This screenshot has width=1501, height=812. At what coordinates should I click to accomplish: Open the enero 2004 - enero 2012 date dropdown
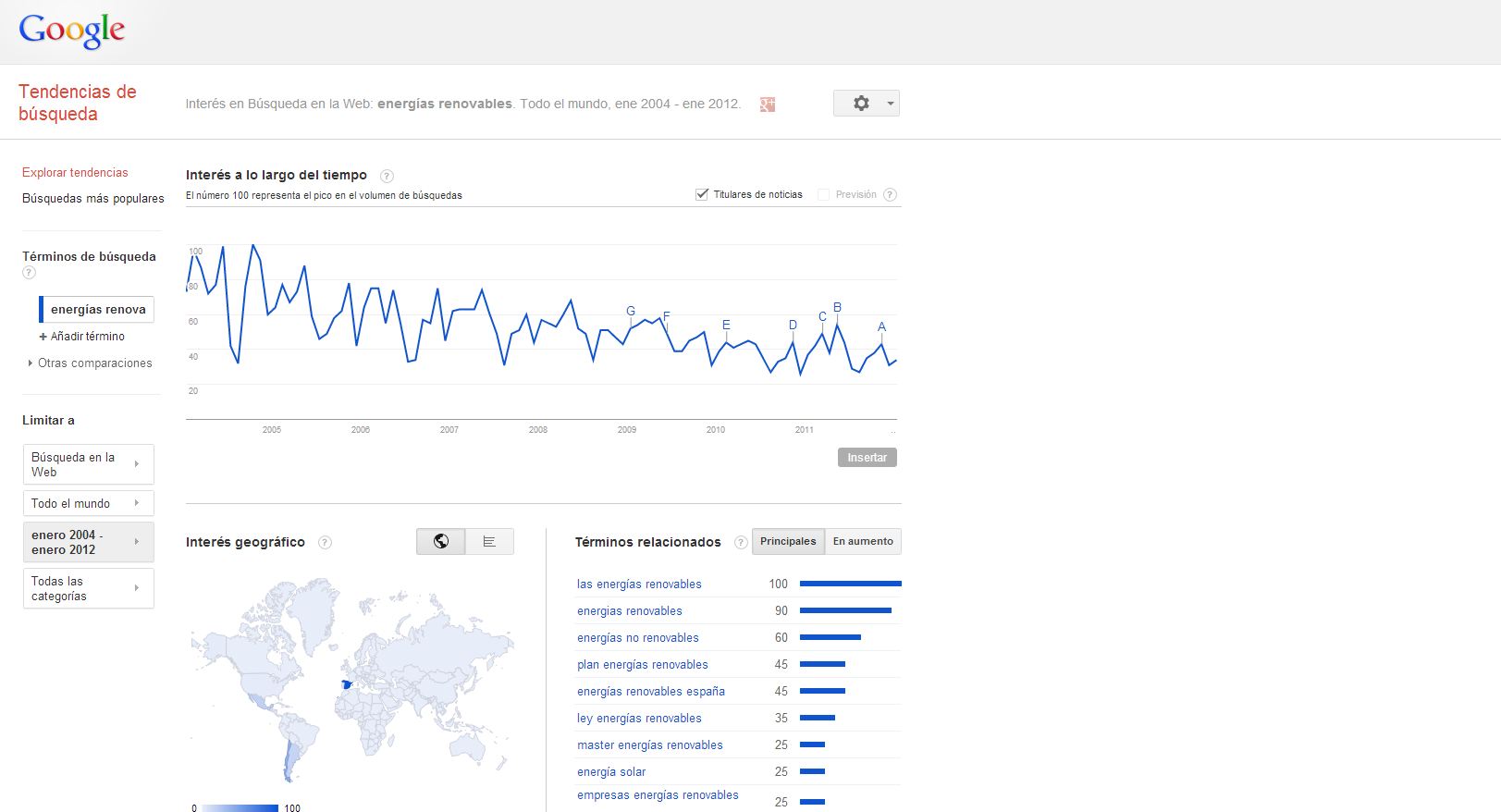coord(88,542)
